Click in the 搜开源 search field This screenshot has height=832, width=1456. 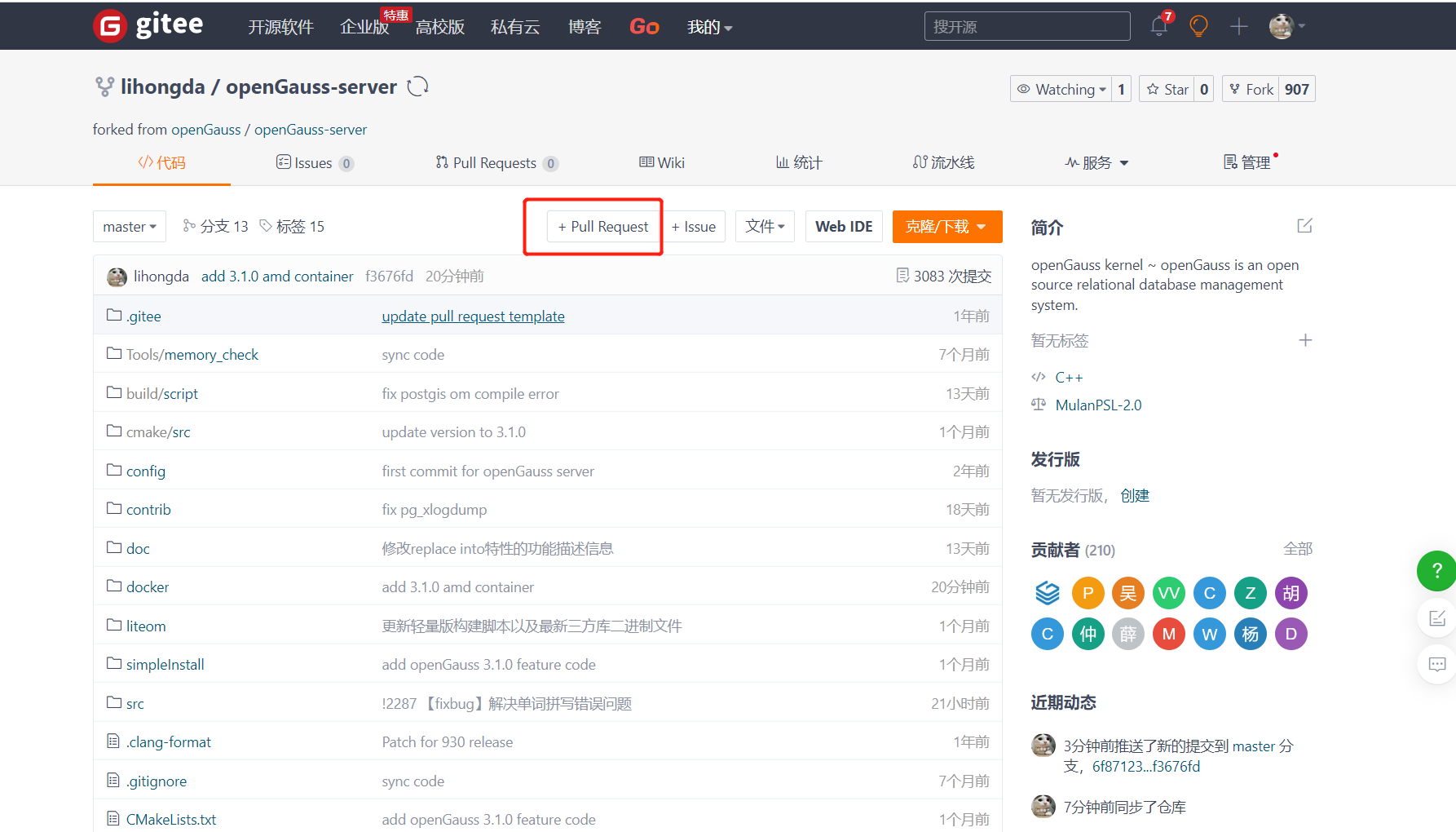click(1027, 26)
